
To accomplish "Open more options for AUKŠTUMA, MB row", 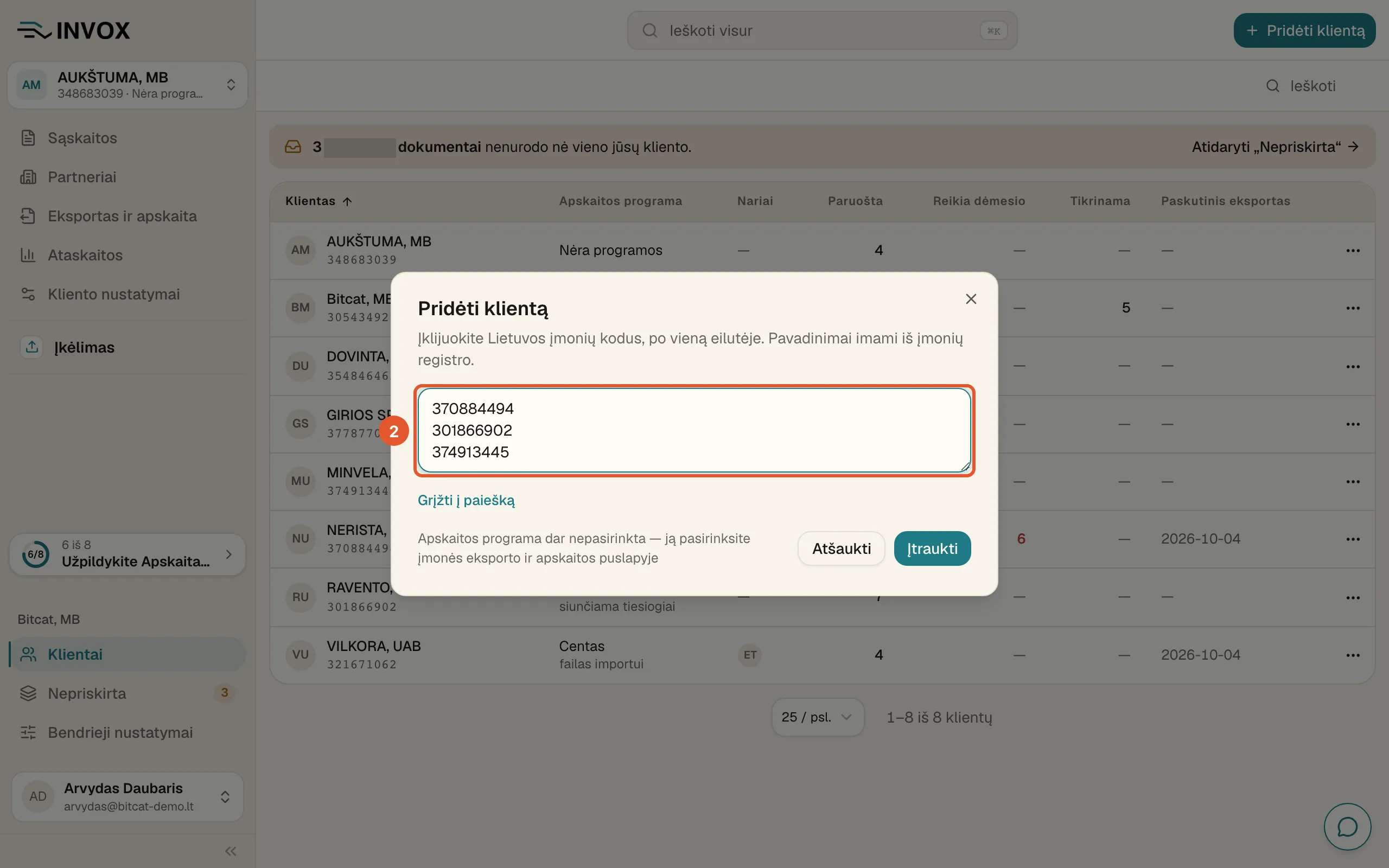I will [1353, 250].
